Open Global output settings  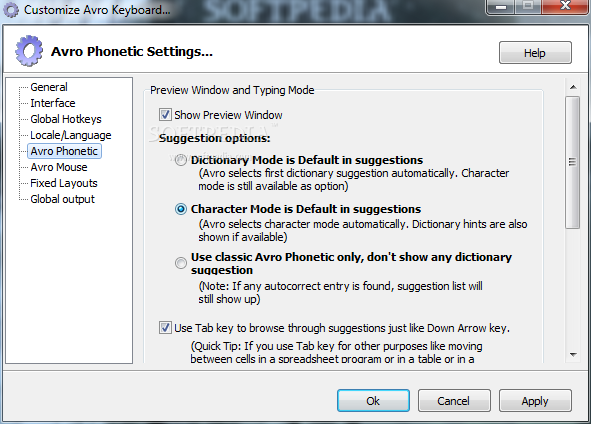[x=62, y=199]
